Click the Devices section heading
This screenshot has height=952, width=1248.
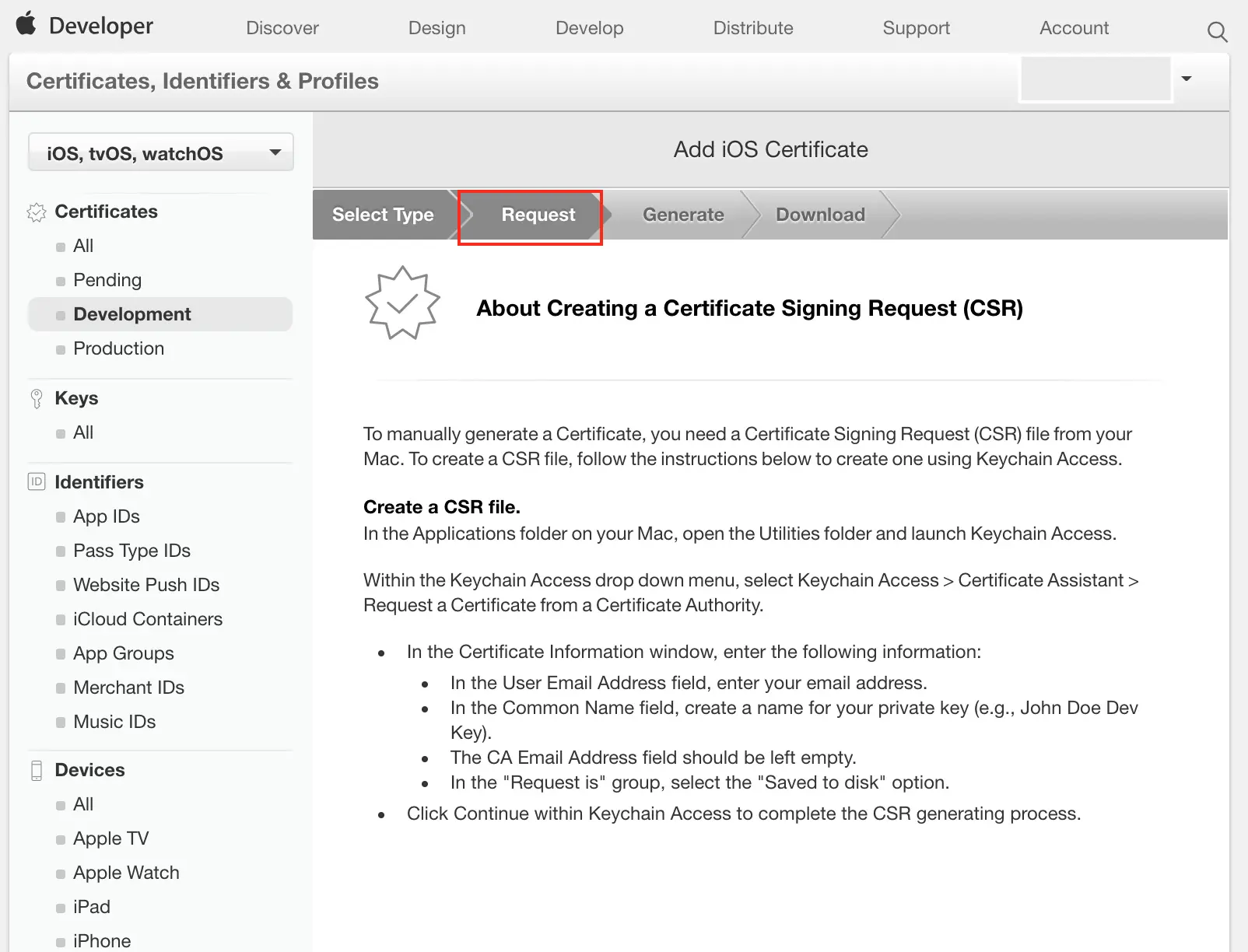(x=90, y=770)
